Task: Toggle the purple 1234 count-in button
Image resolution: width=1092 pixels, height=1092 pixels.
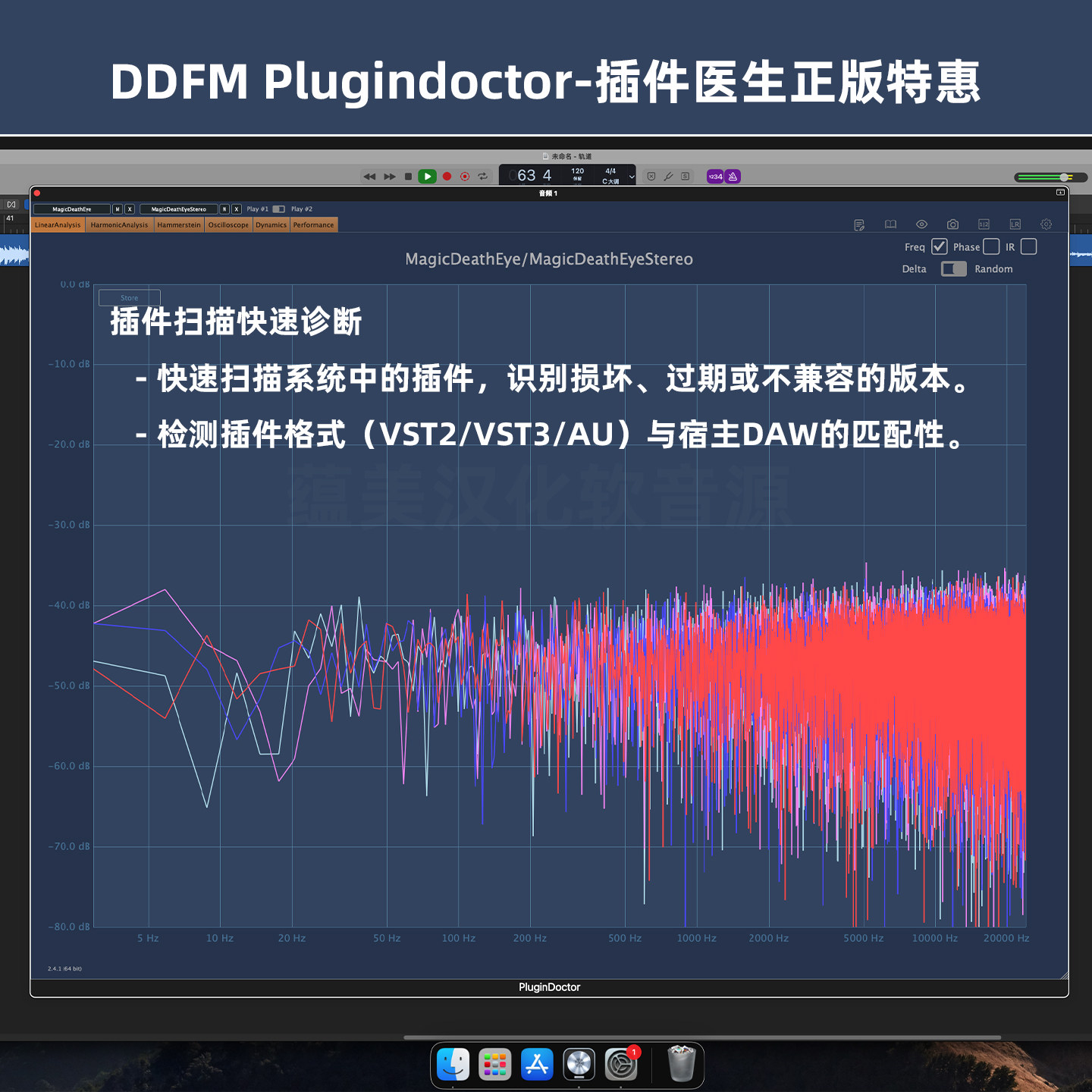Action: (715, 177)
